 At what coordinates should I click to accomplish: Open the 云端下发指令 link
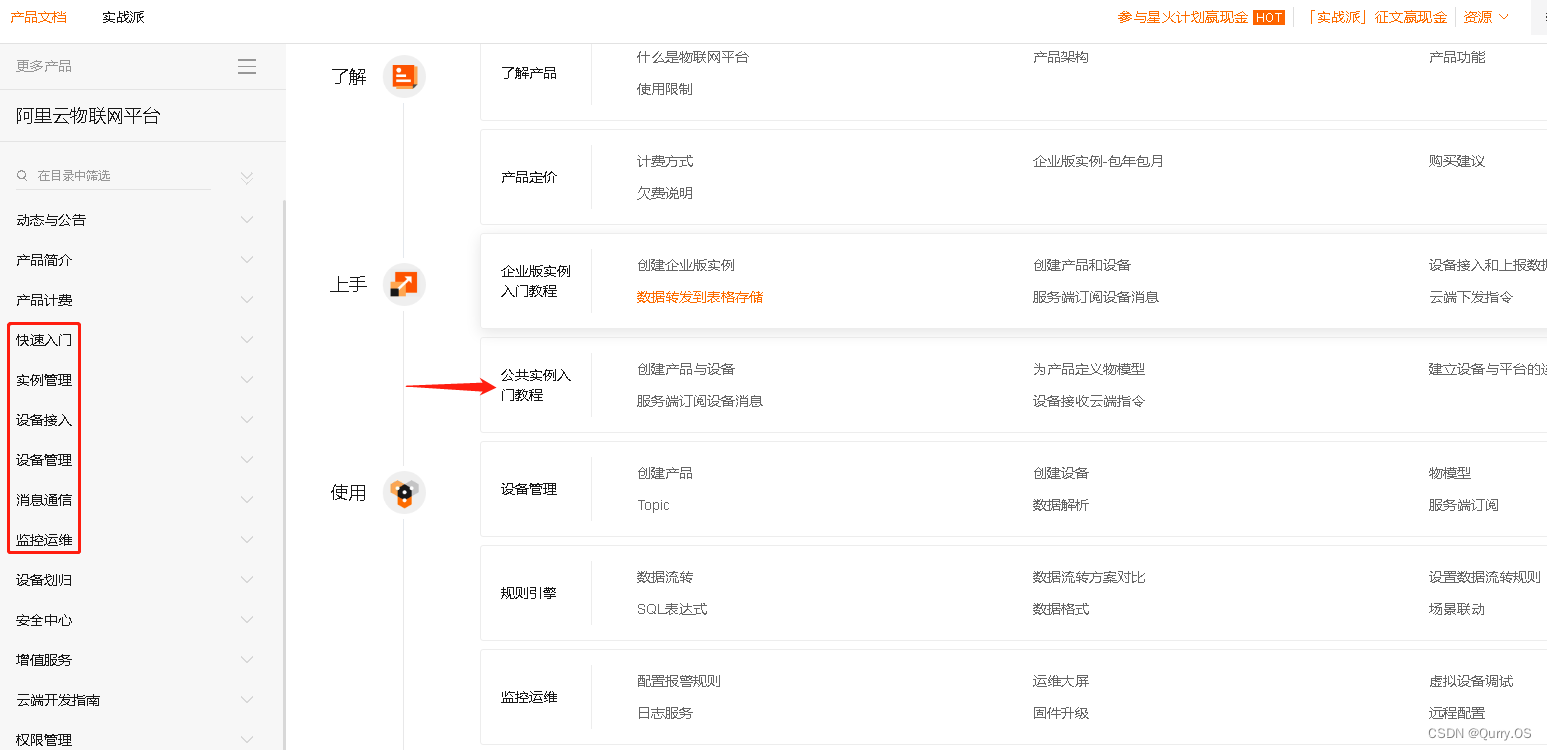point(1471,297)
